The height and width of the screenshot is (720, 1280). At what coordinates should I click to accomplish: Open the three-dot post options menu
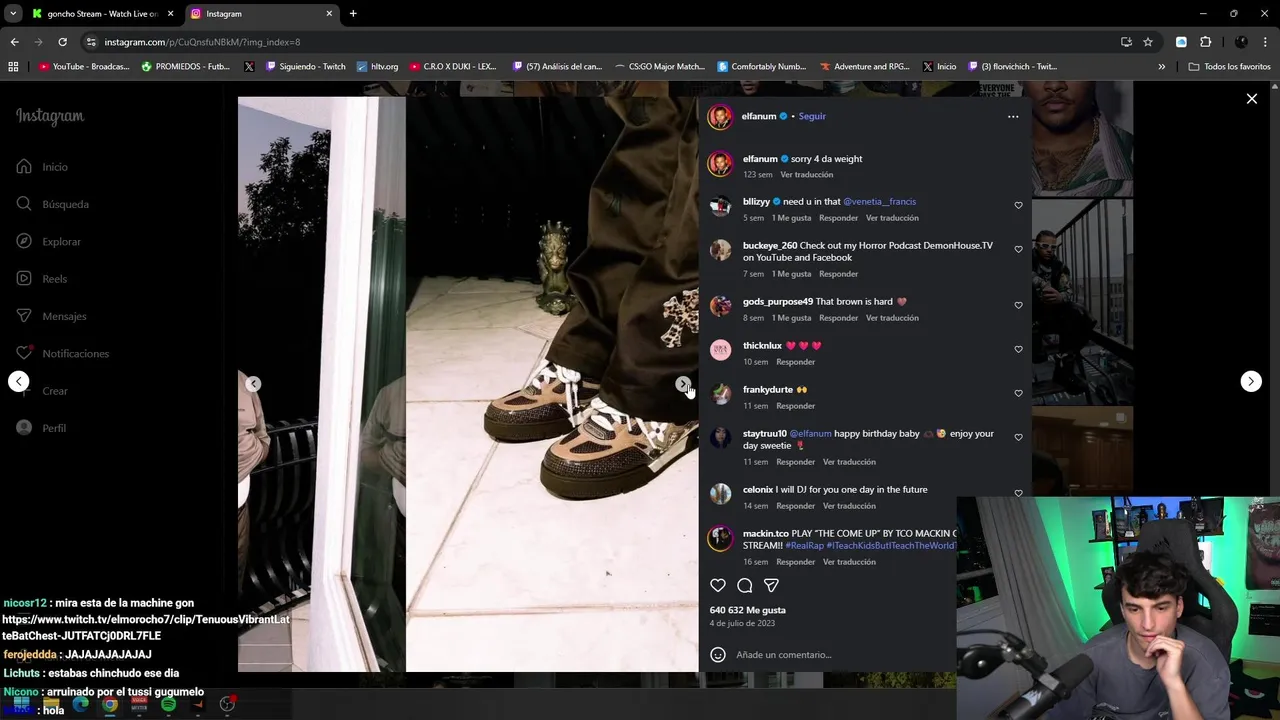[1013, 116]
